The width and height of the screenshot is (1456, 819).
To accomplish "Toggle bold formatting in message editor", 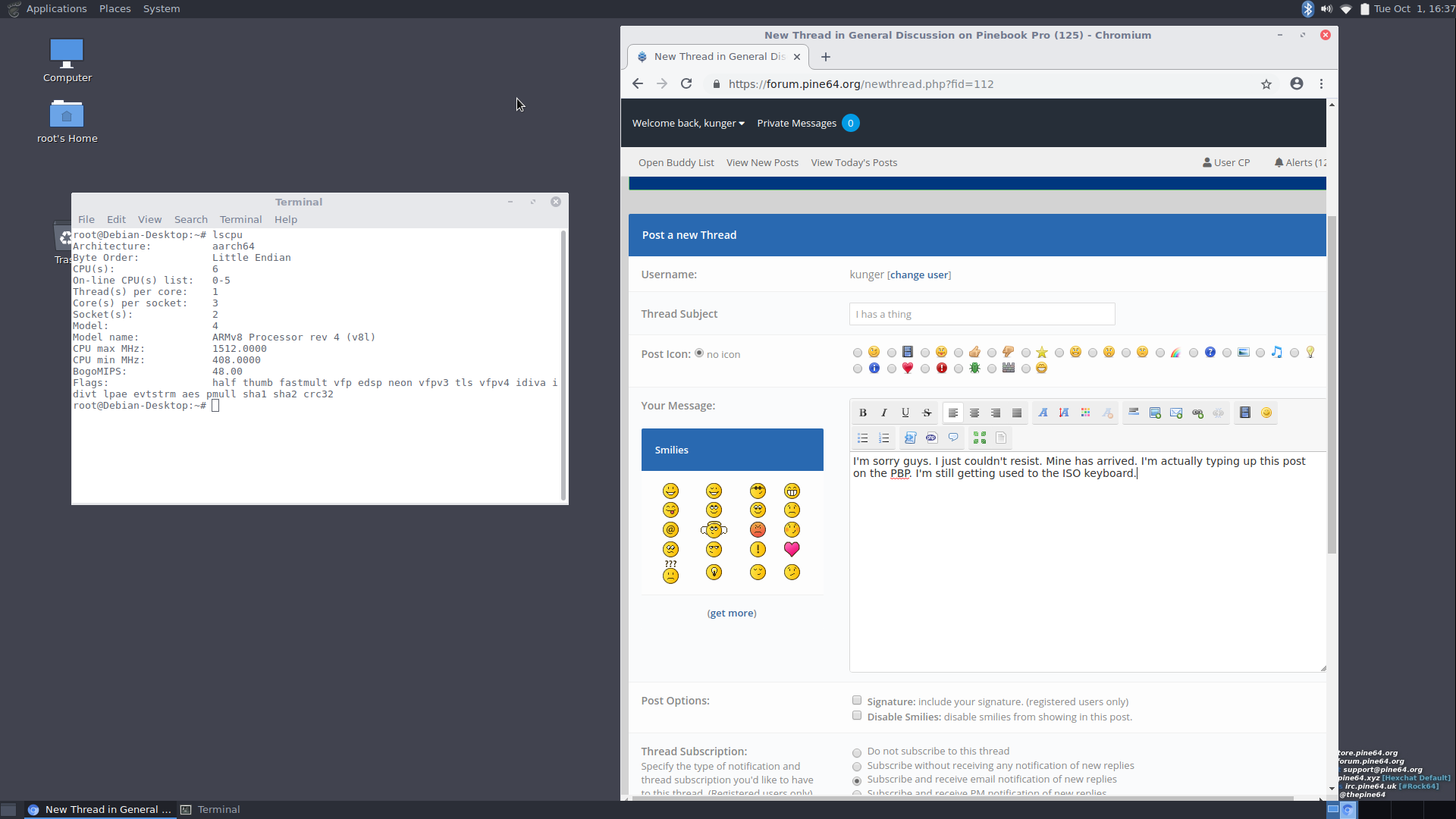I will coord(862,413).
